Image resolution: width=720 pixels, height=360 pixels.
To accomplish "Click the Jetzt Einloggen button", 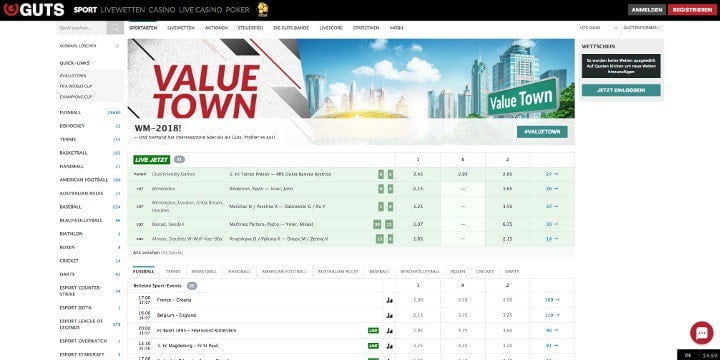I will pos(621,90).
